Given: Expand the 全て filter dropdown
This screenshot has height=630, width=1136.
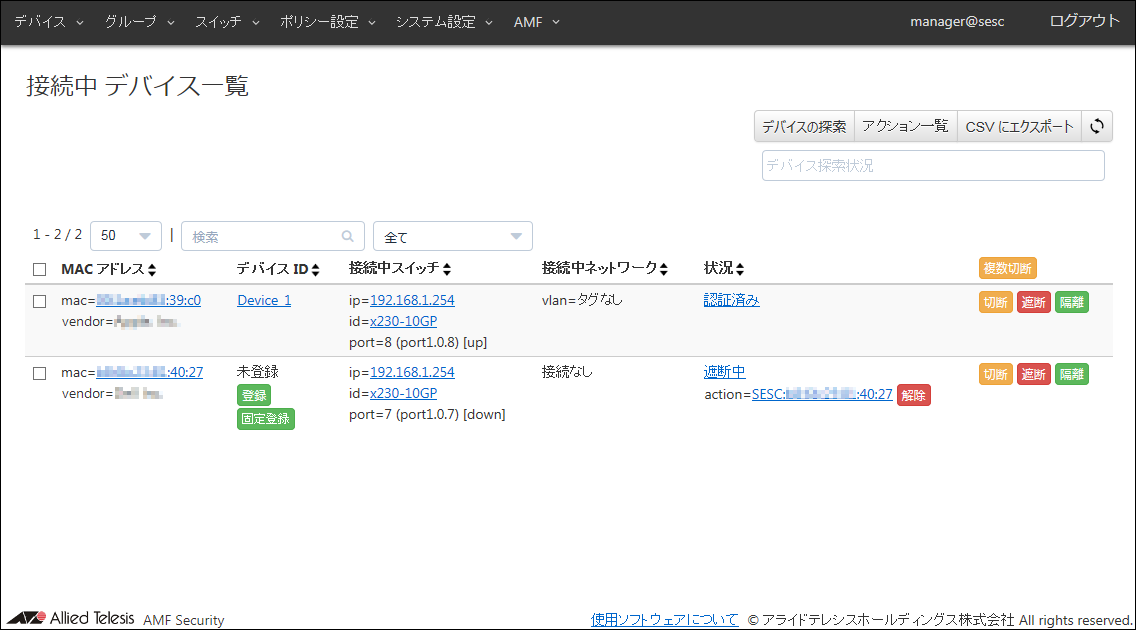Looking at the screenshot, I should coord(452,237).
